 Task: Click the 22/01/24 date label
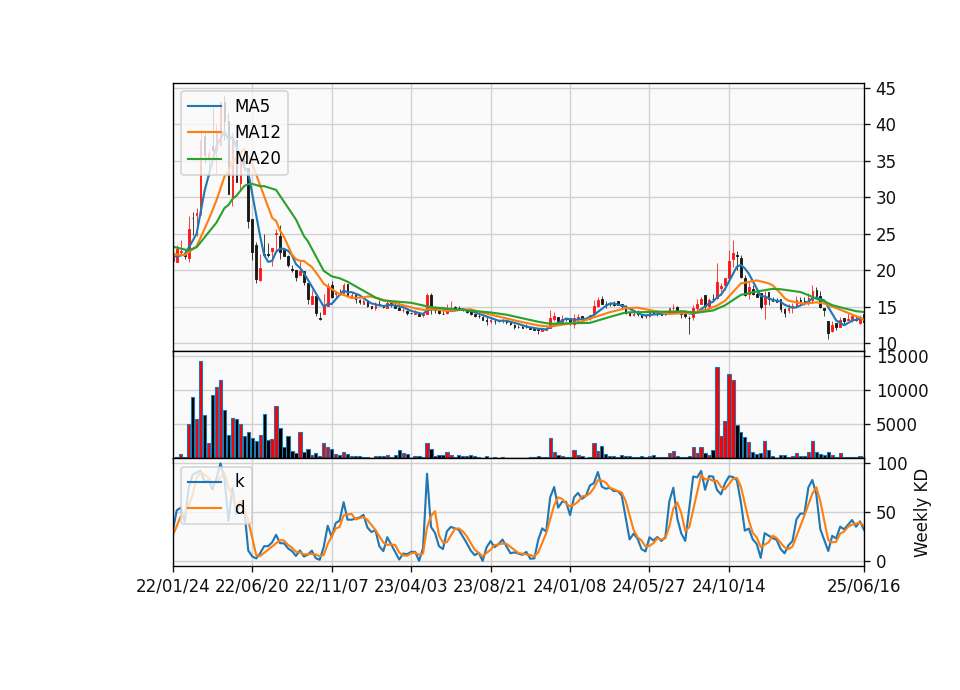point(173,586)
